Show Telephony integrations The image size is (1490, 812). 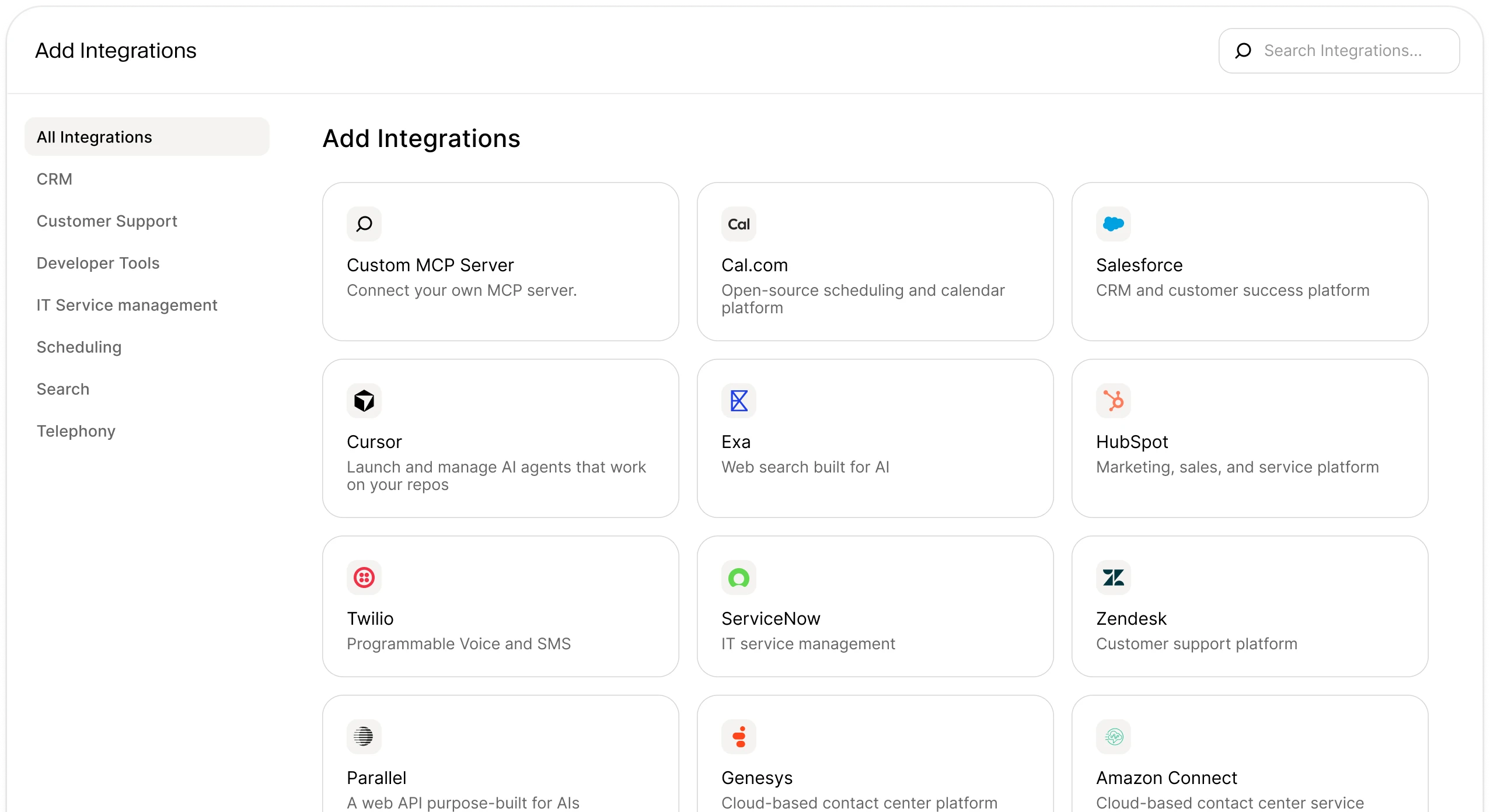76,431
